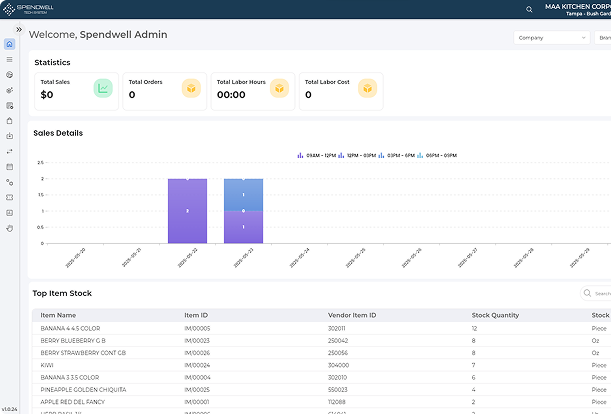Image resolution: width=611 pixels, height=414 pixels.
Task: Click the calendar with gear sidebar icon
Action: click(10, 106)
